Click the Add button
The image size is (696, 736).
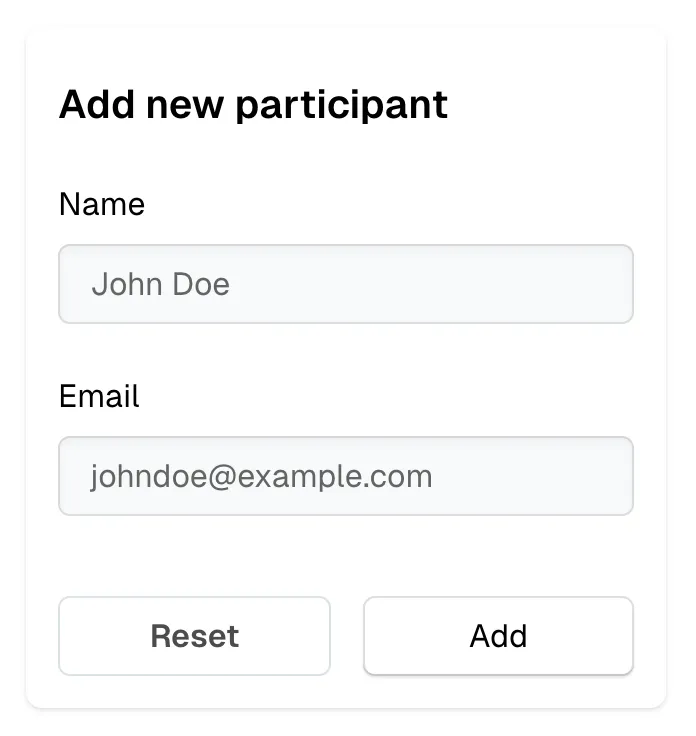(x=498, y=636)
